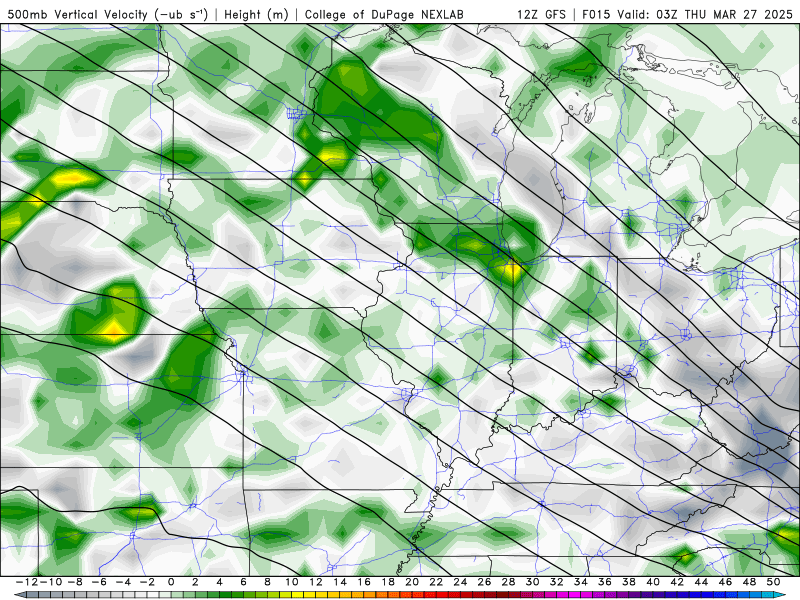The height and width of the screenshot is (600, 800).
Task: Click the "-12" color scale label
Action: (26, 582)
